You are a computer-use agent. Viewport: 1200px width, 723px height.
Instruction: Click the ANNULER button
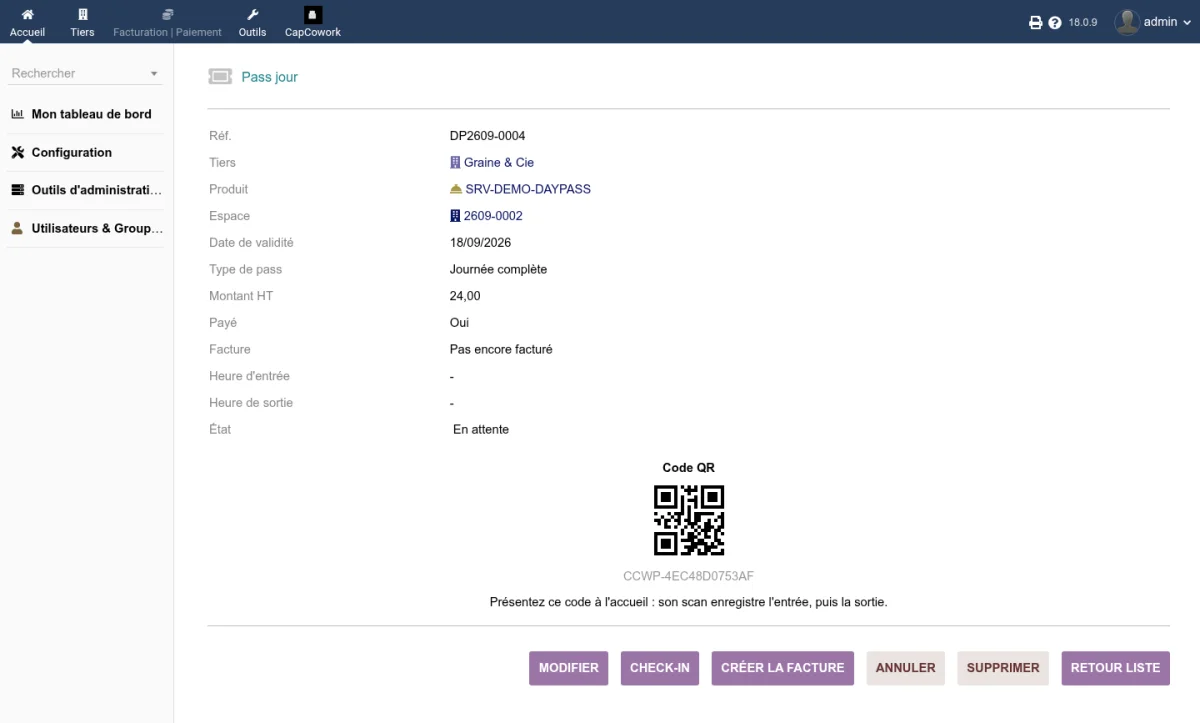coord(906,668)
